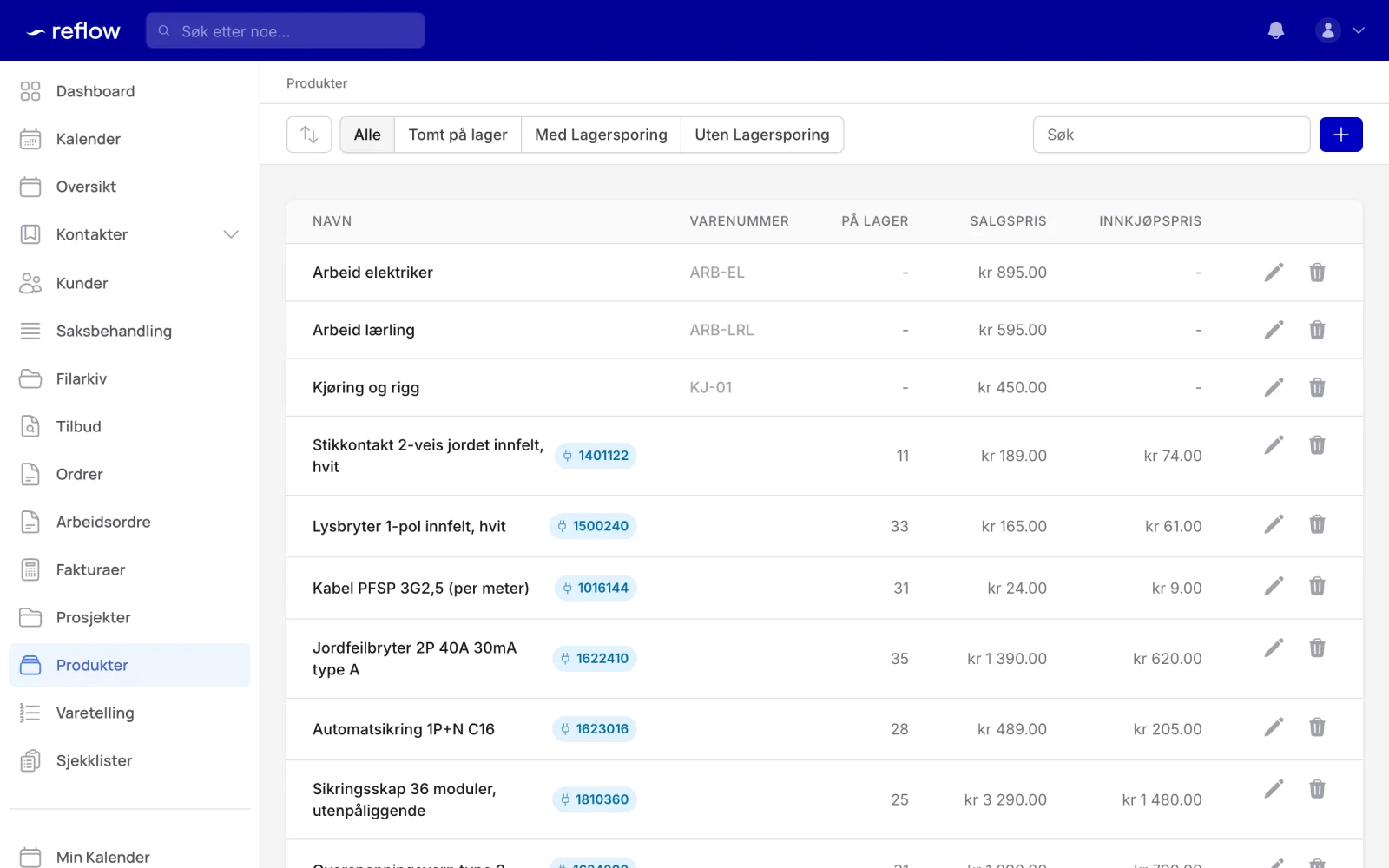1389x868 pixels.
Task: Edit the Arbeid lærling row
Action: point(1274,330)
